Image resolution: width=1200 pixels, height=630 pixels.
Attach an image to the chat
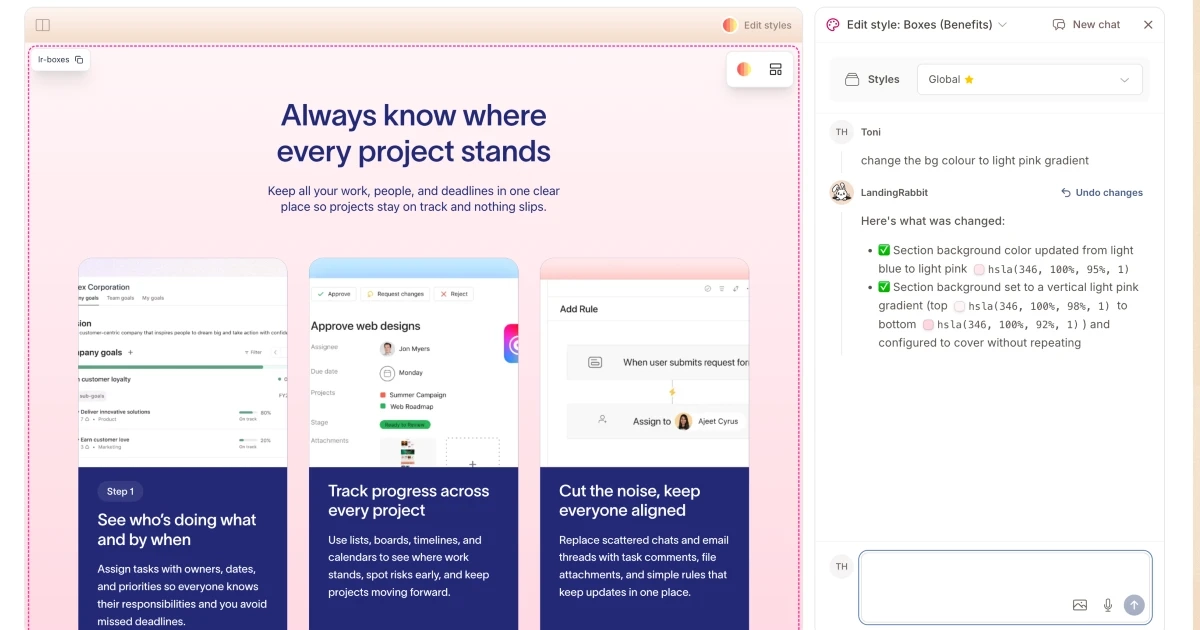click(x=1080, y=605)
